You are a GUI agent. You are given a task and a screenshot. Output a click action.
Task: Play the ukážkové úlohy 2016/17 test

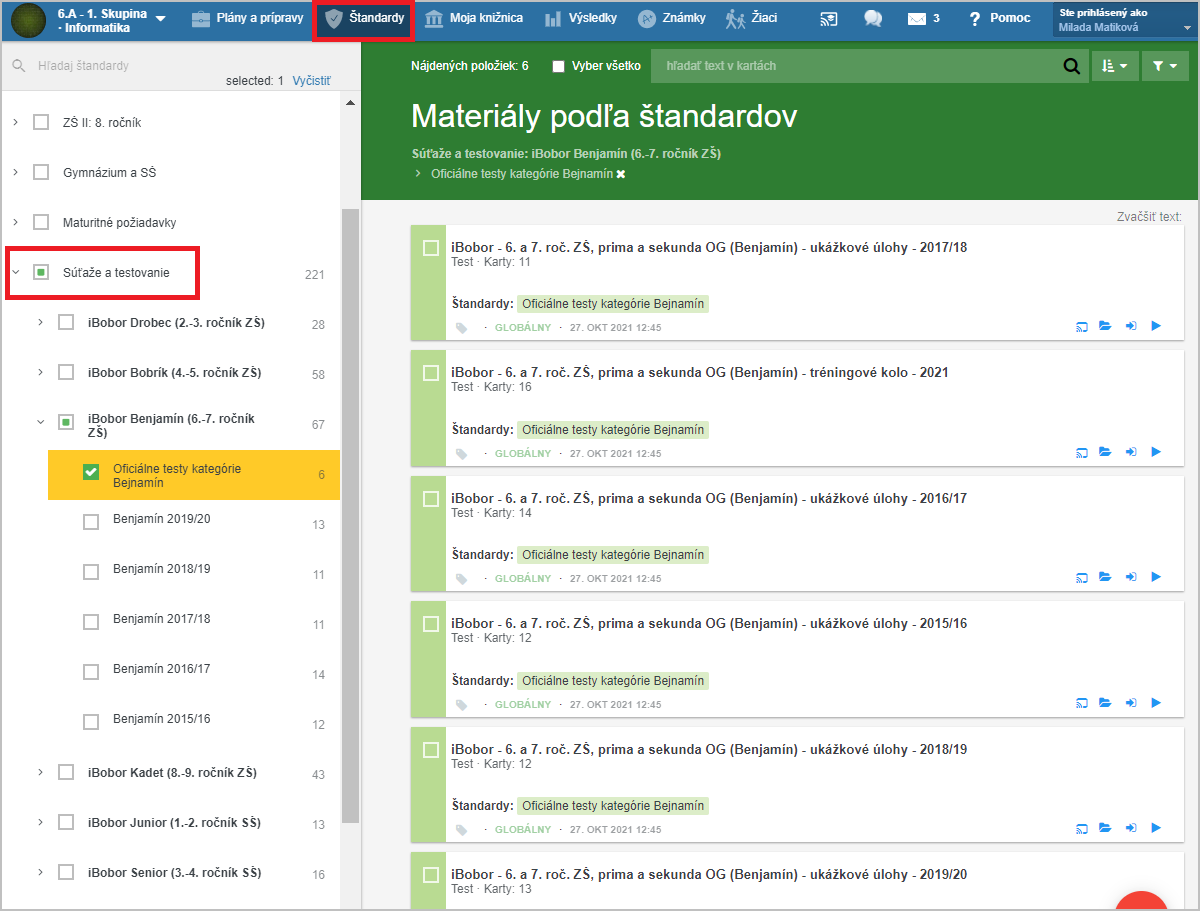[x=1156, y=577]
